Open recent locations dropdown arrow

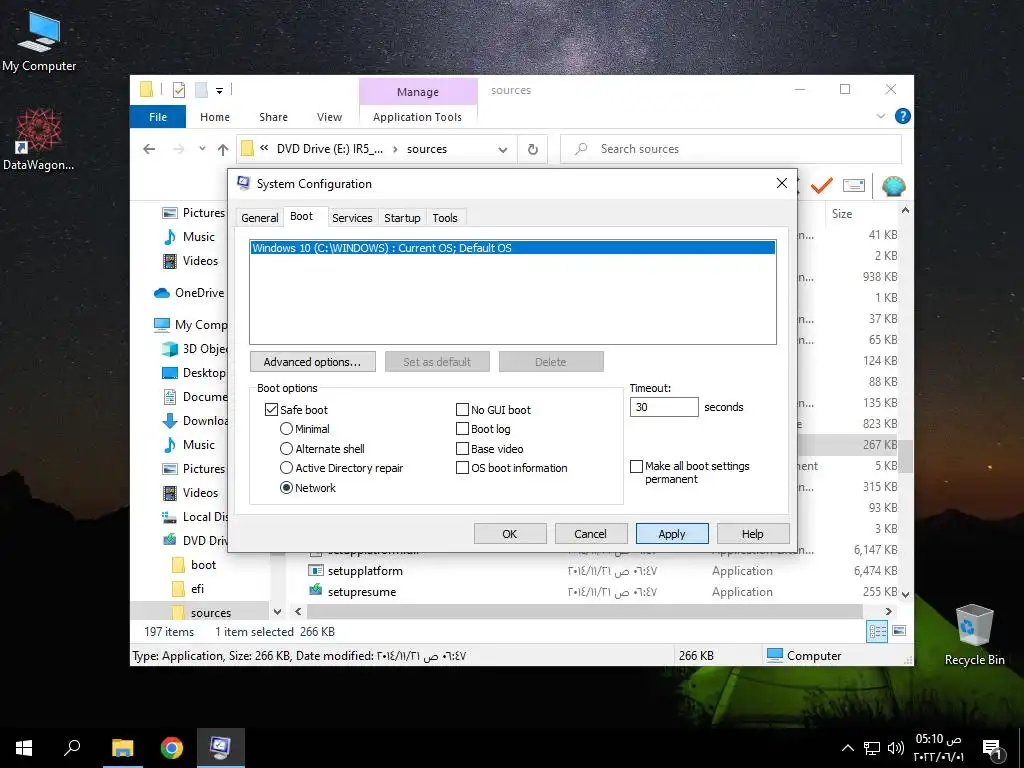pos(202,149)
